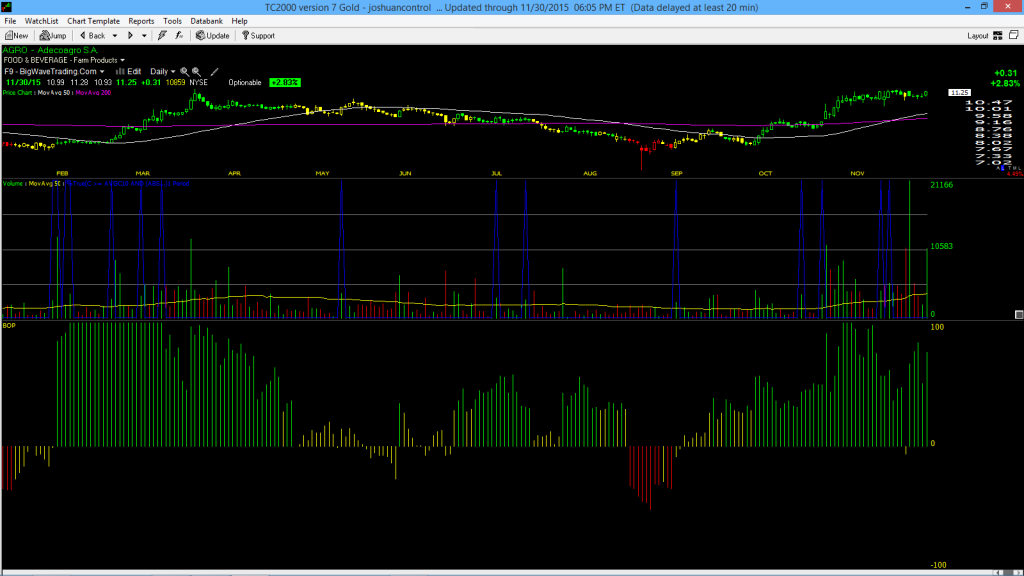Open the WatchList menu
This screenshot has height=576, width=1024.
[x=41, y=21]
